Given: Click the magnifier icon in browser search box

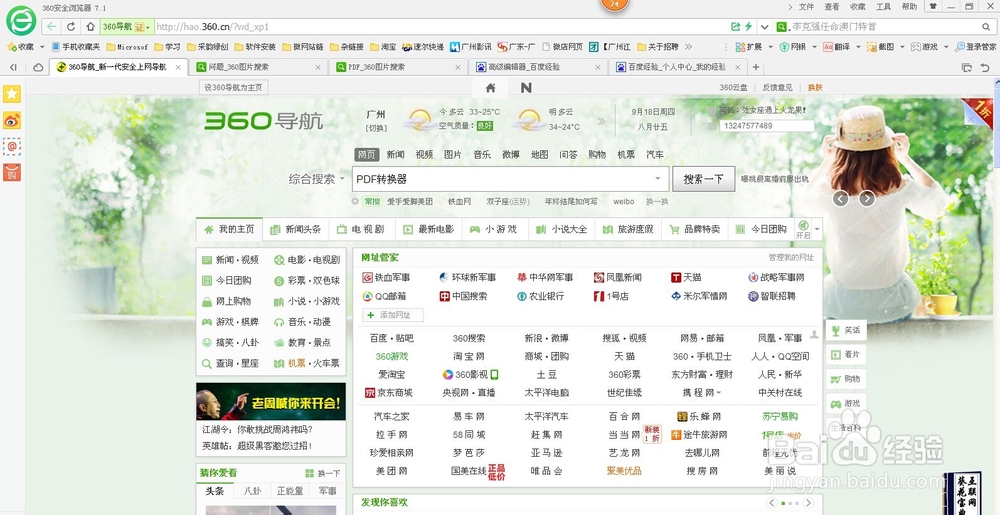Looking at the screenshot, I should [x=986, y=27].
